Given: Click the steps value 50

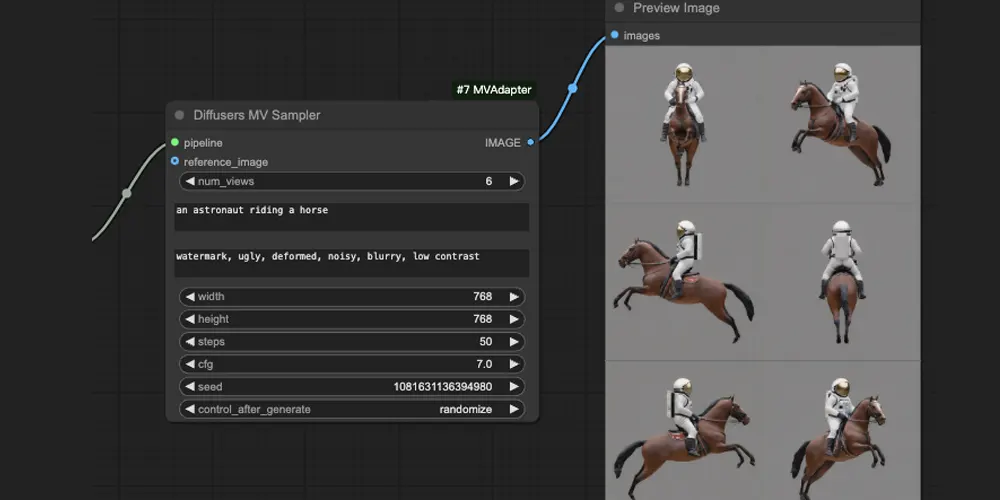Looking at the screenshot, I should [x=486, y=342].
